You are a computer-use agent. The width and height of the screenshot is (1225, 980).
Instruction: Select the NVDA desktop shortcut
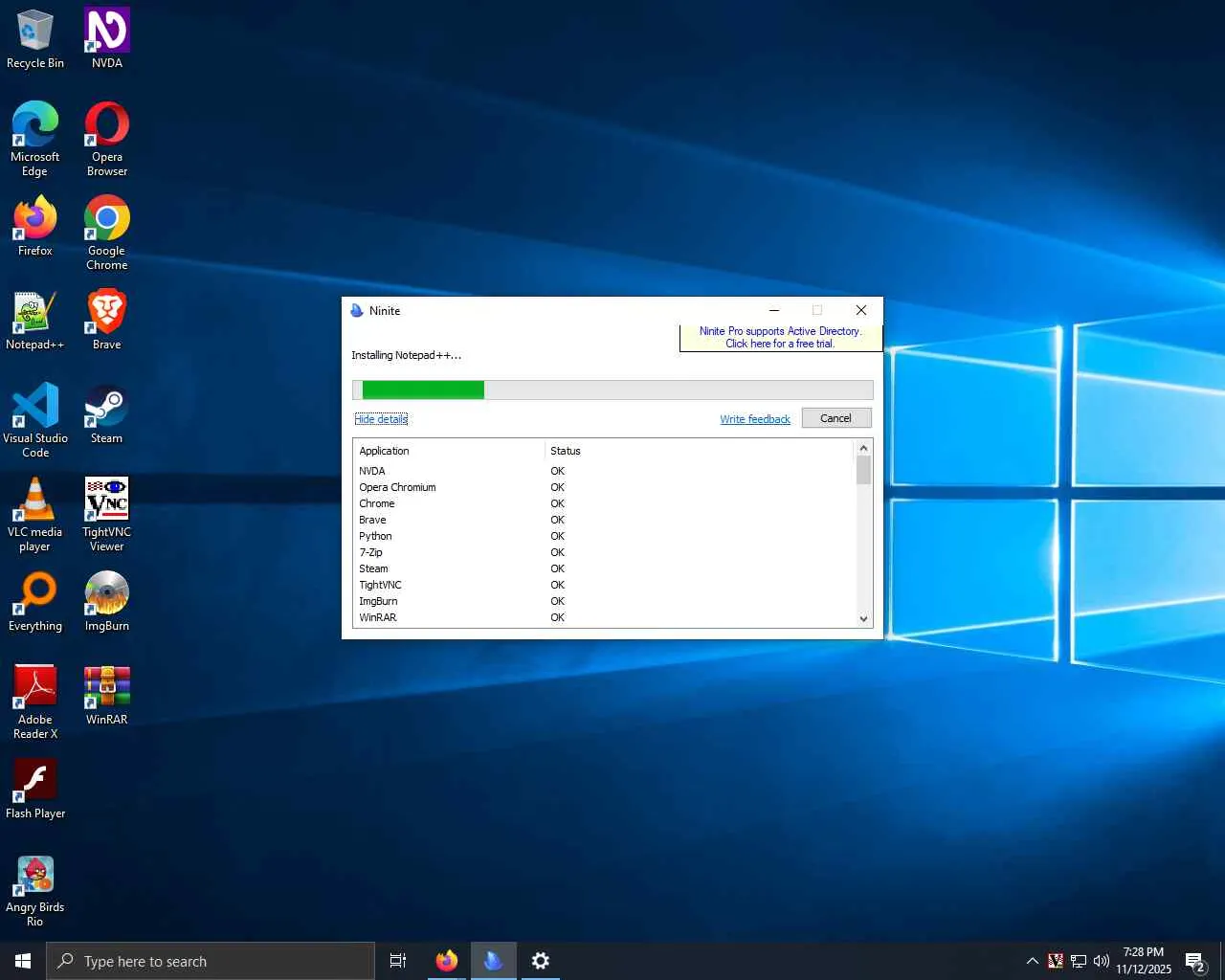tap(107, 39)
